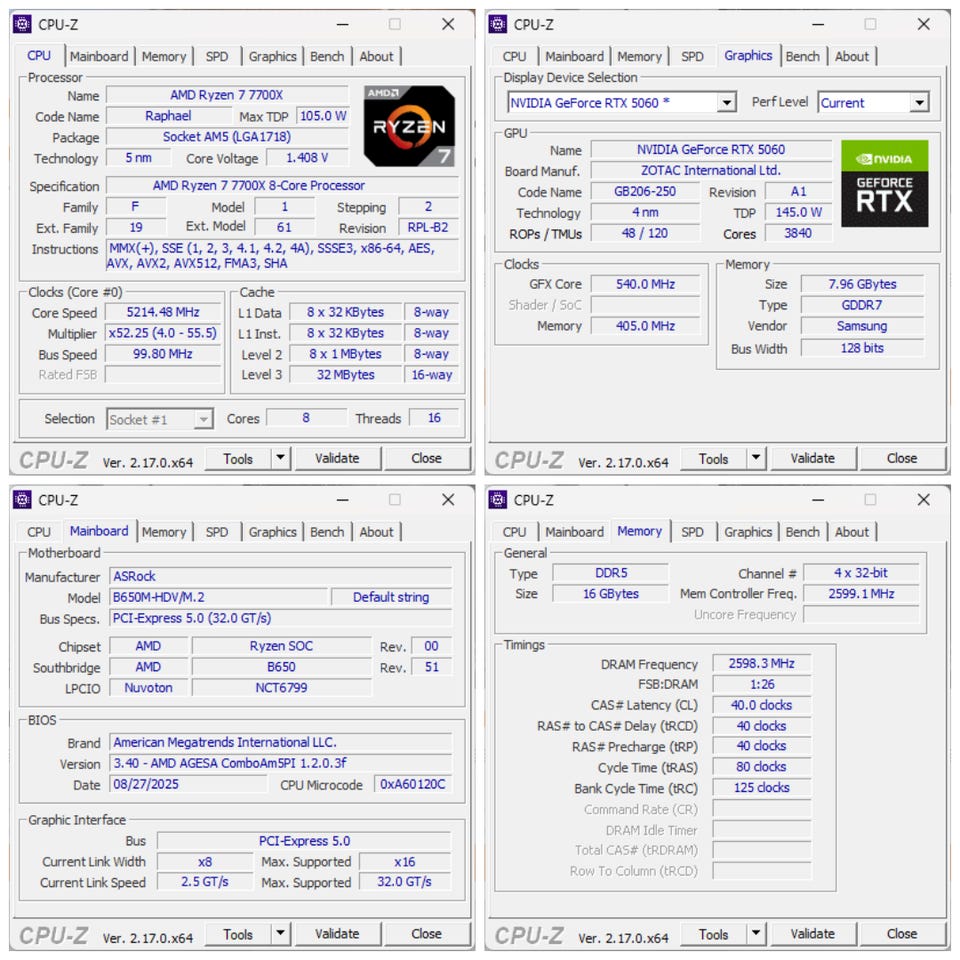Expand the Socket #1 selection dropdown
This screenshot has height=960, width=960.
[203, 419]
